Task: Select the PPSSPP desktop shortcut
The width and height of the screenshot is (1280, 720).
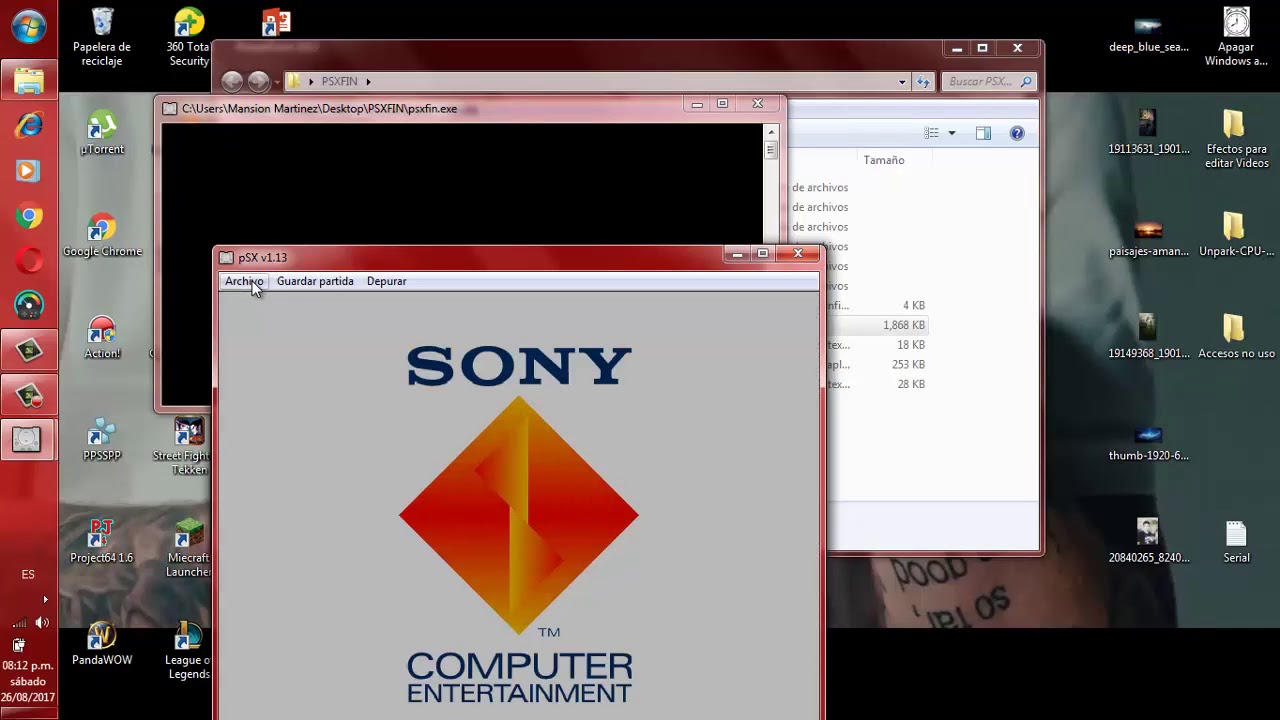Action: (x=102, y=439)
